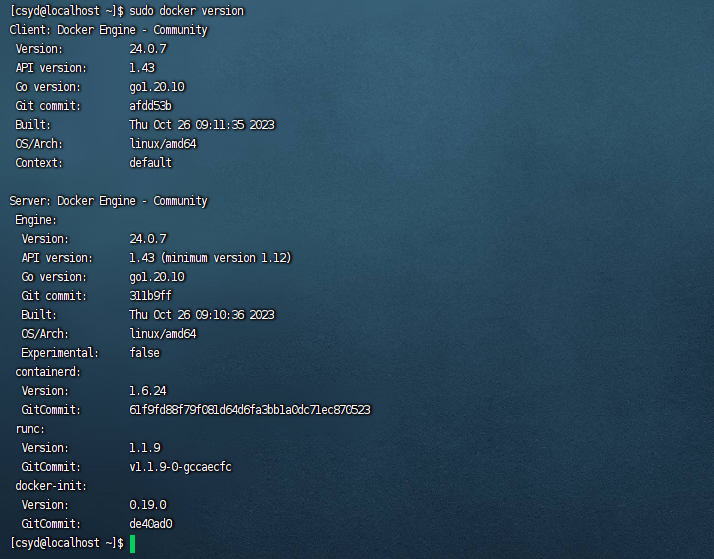Click the 'runc:' section label
Screen dimensions: 714x559
(30, 429)
